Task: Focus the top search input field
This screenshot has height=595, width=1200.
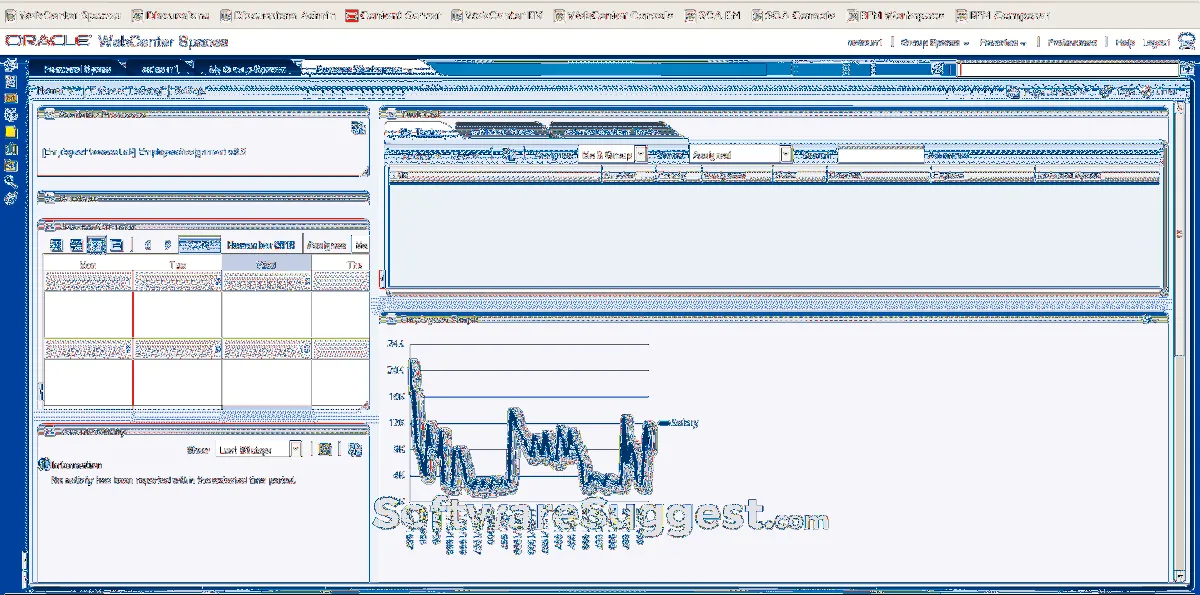Action: click(x=1067, y=69)
